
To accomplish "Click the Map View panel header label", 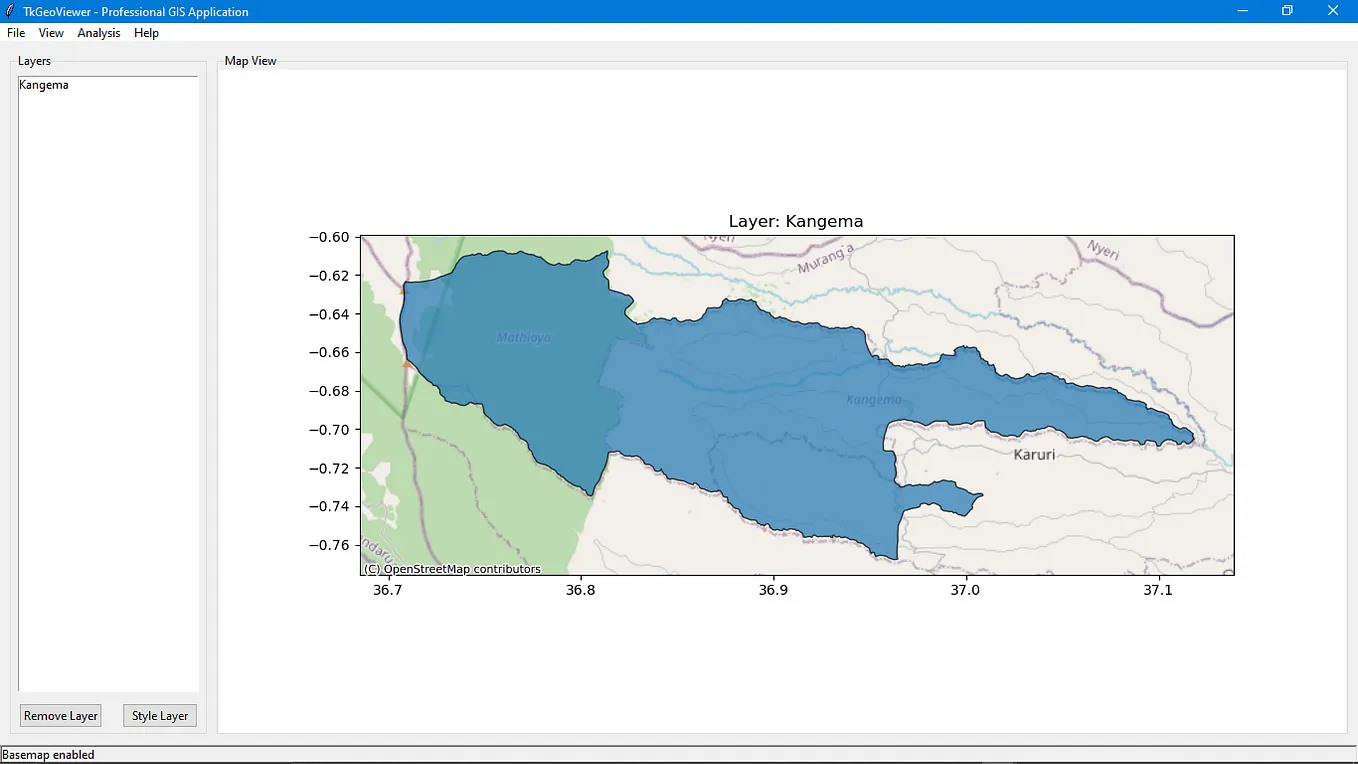I will [x=250, y=61].
